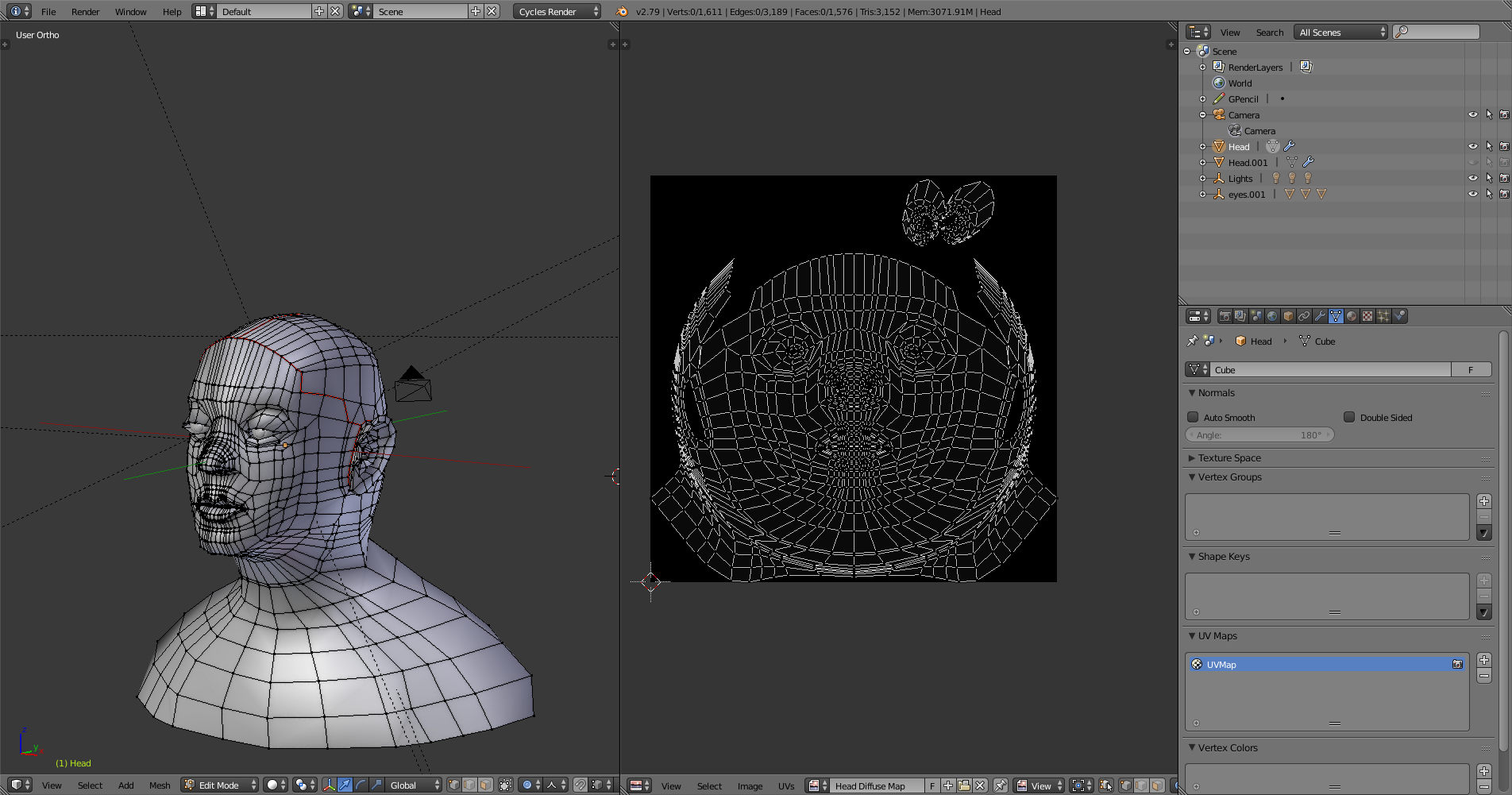Open the Material properties tab (sphere icon)

[1352, 316]
